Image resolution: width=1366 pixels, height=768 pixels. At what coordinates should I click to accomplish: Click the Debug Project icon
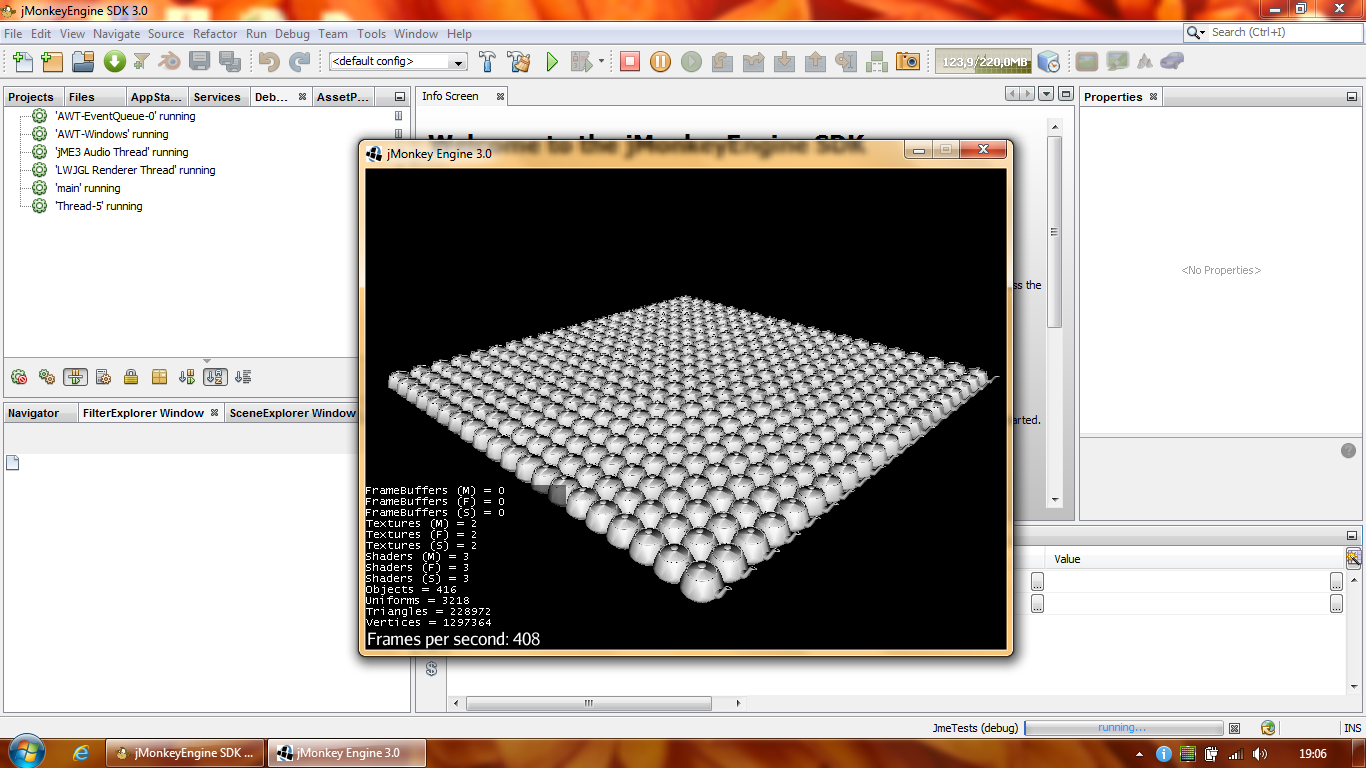point(581,62)
